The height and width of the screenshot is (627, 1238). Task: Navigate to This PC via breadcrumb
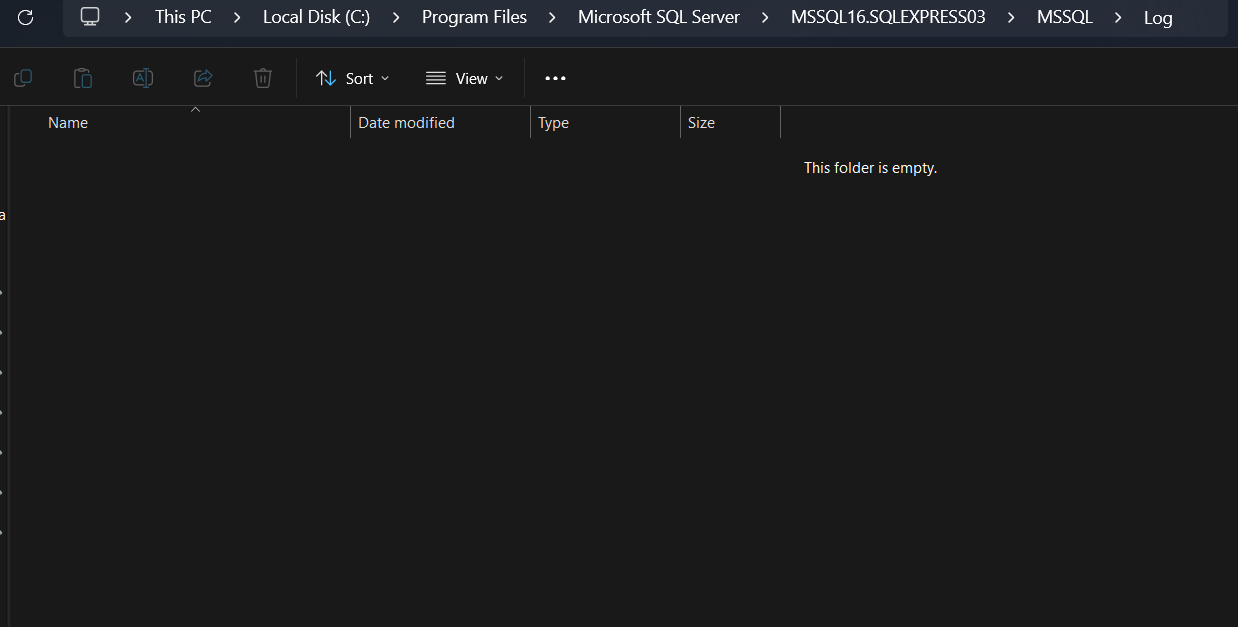tap(182, 17)
